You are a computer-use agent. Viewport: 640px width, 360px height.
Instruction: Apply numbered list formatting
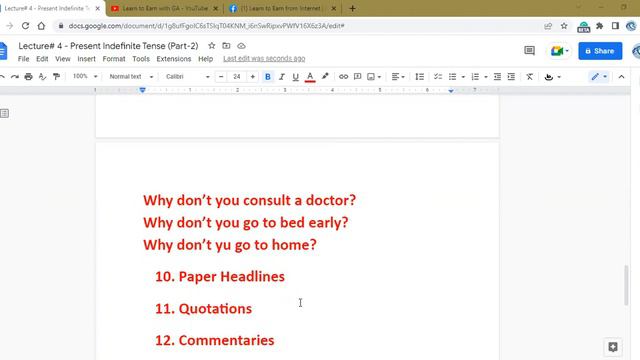pyautogui.click(x=475, y=77)
